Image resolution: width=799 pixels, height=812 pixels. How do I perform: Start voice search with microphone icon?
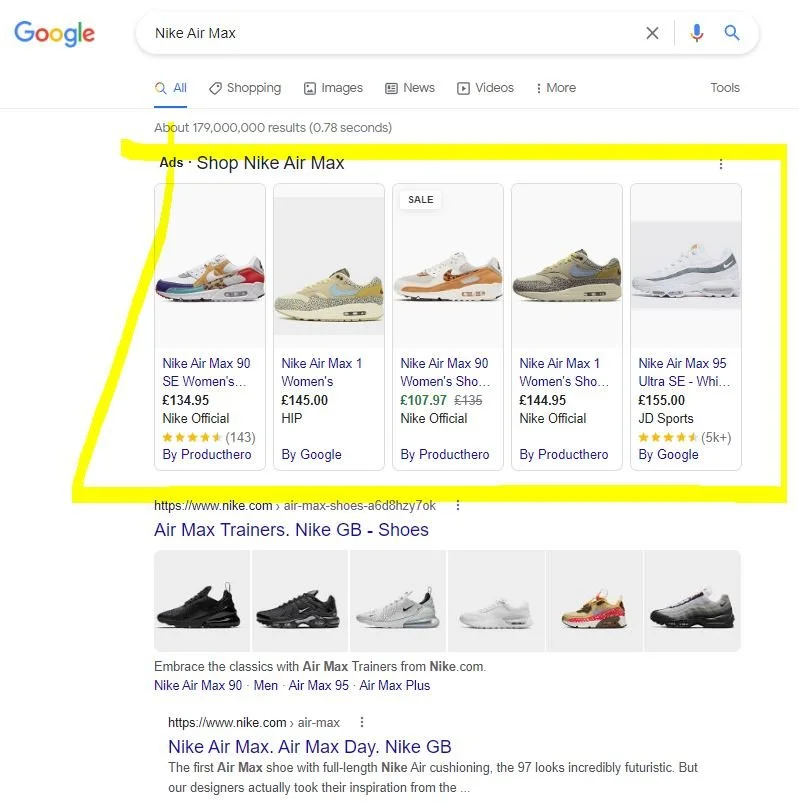click(696, 33)
